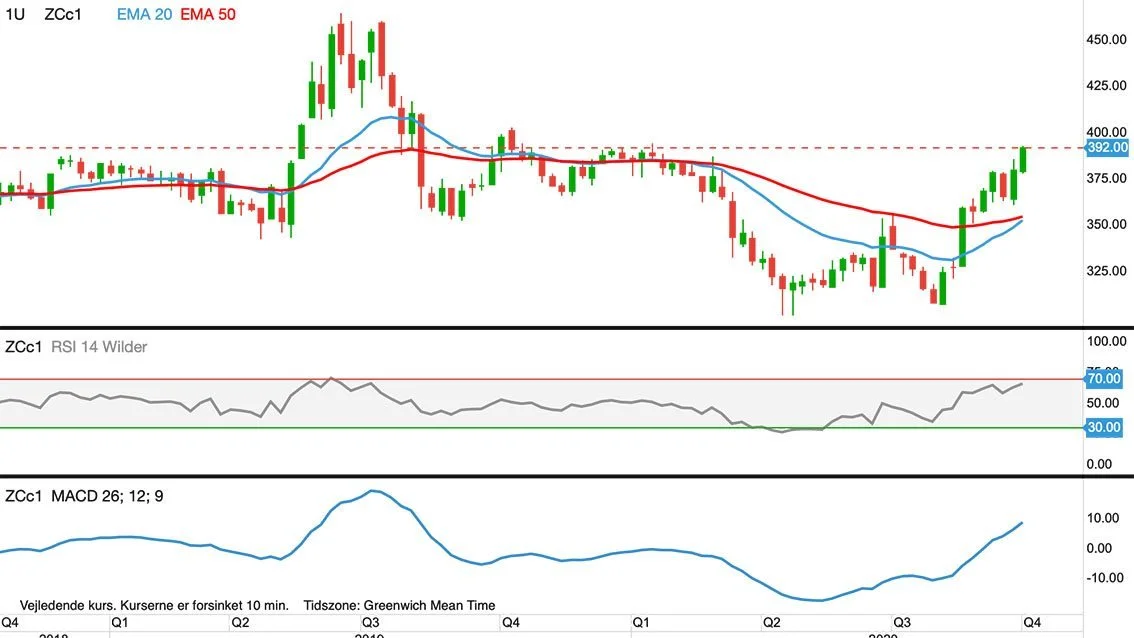Click the delayed quotes notice text
The height and width of the screenshot is (638, 1134).
(154, 605)
